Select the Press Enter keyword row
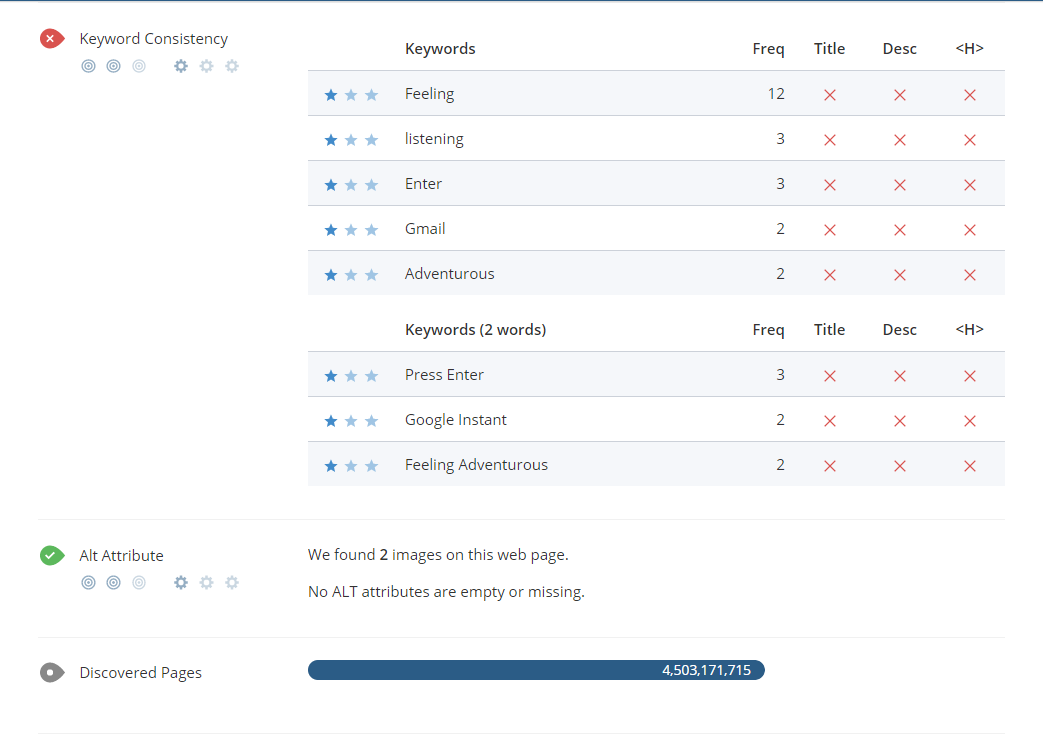 coord(655,375)
